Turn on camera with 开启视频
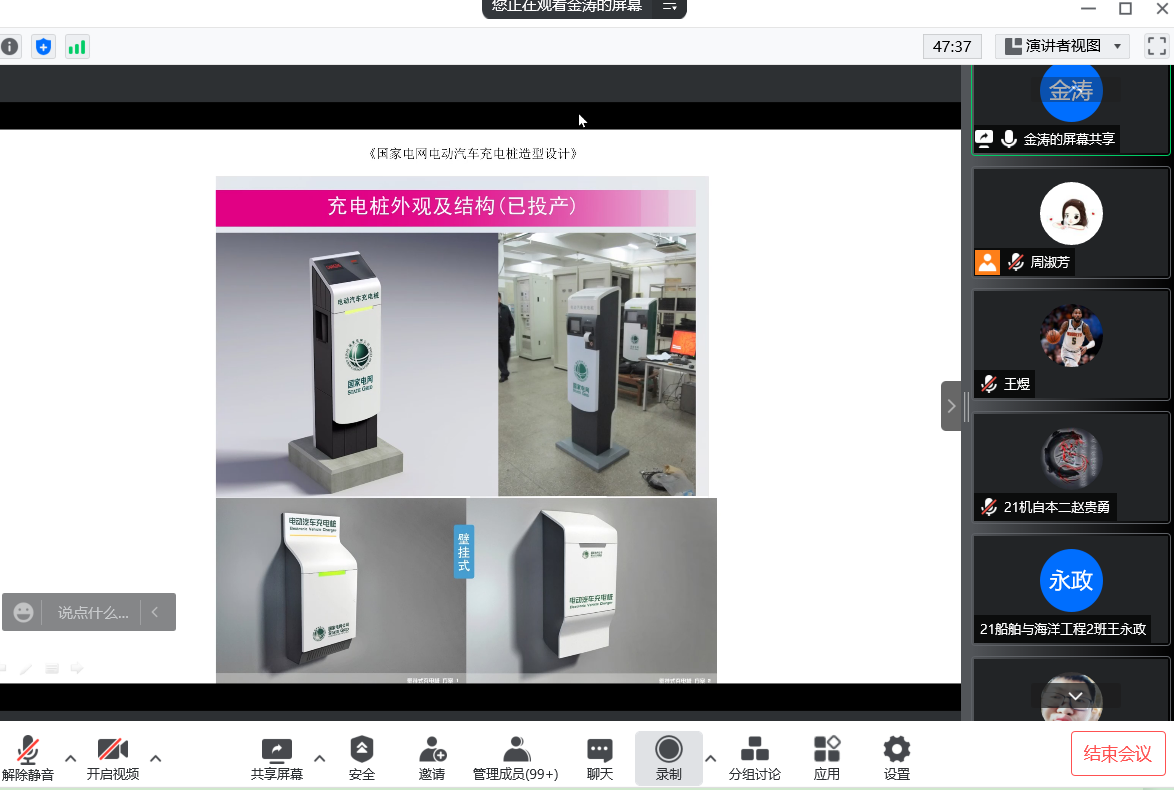Image resolution: width=1174 pixels, height=790 pixels. [112, 758]
